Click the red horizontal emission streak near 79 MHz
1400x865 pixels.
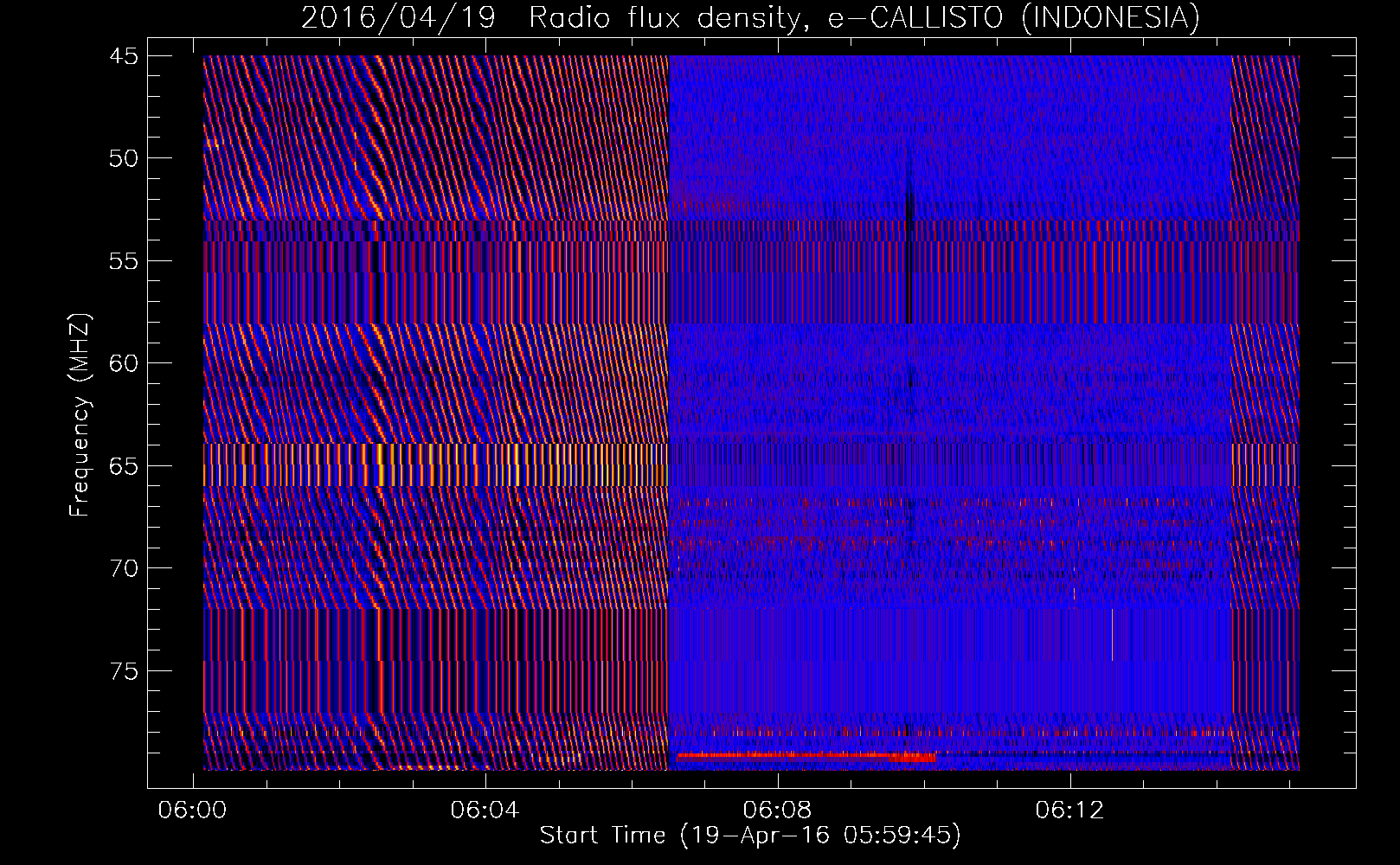(x=806, y=757)
